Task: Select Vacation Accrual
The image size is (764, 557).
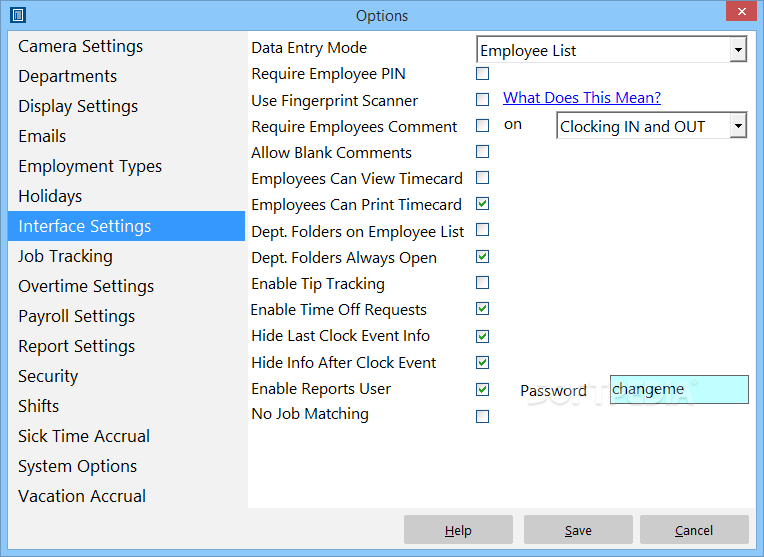Action: coord(126,496)
